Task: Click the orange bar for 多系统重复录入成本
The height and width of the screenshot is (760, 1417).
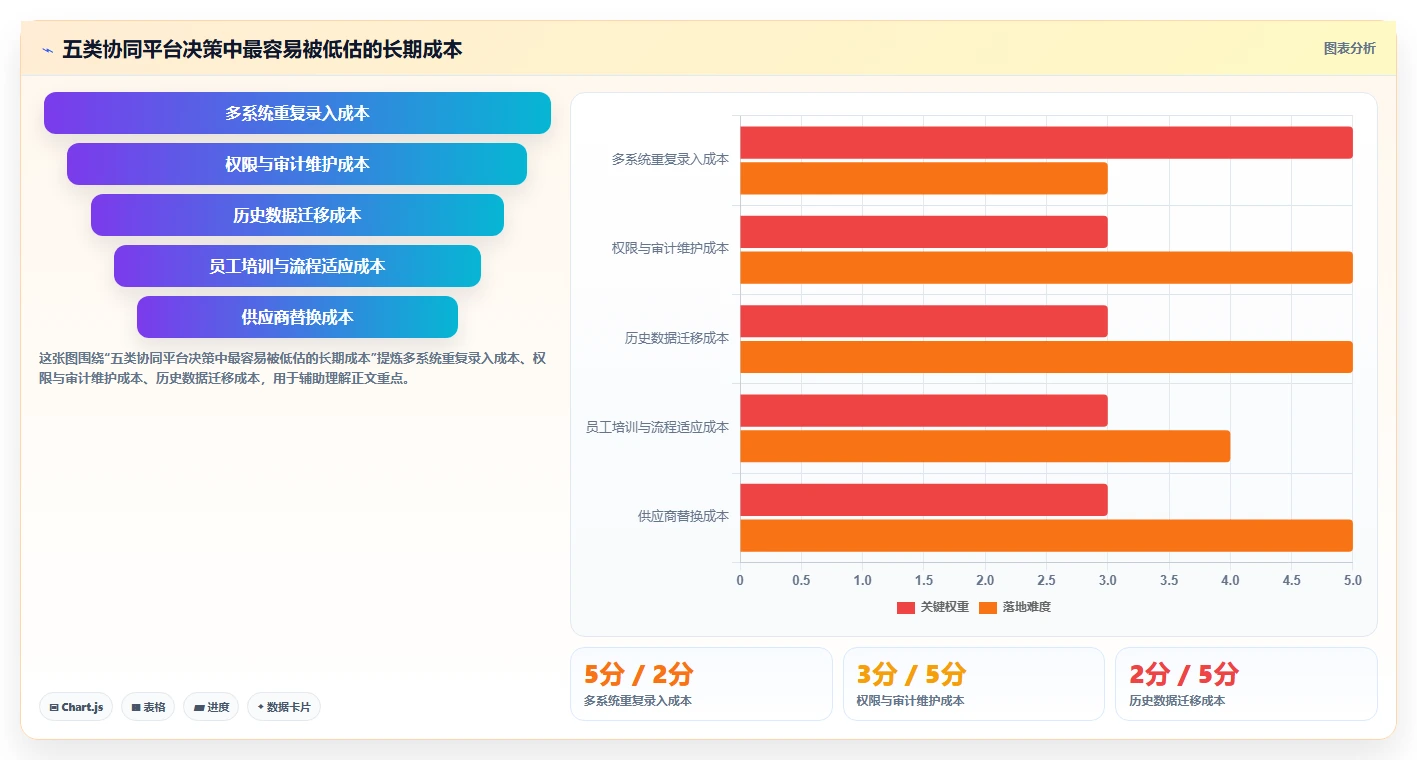Action: [x=924, y=178]
